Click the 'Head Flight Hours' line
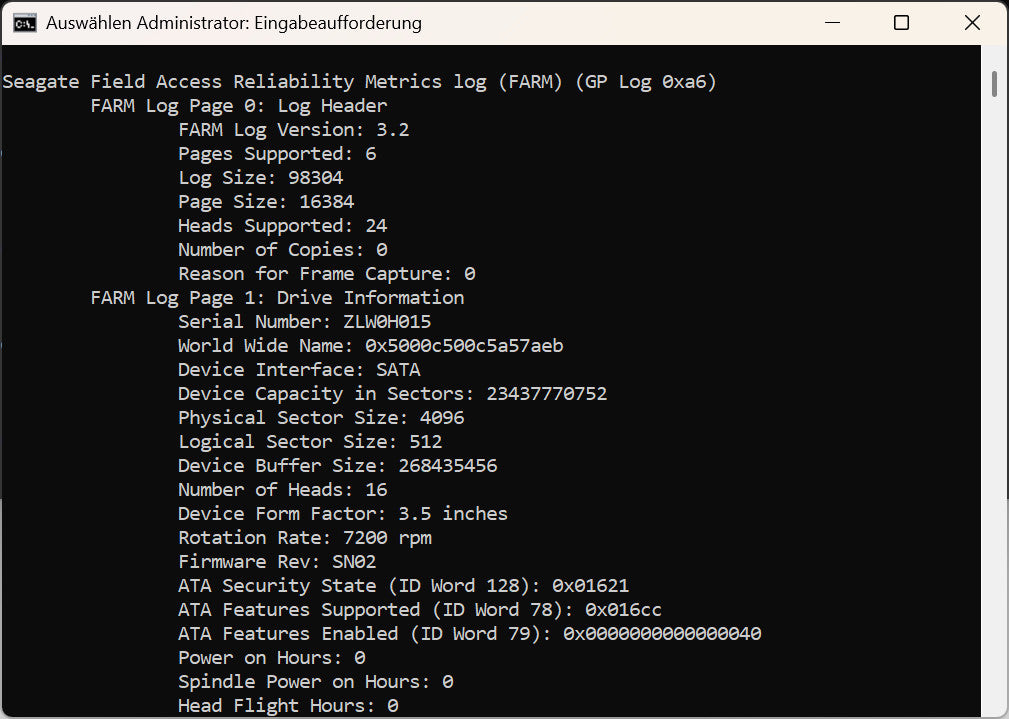Image resolution: width=1009 pixels, height=719 pixels. pos(288,706)
